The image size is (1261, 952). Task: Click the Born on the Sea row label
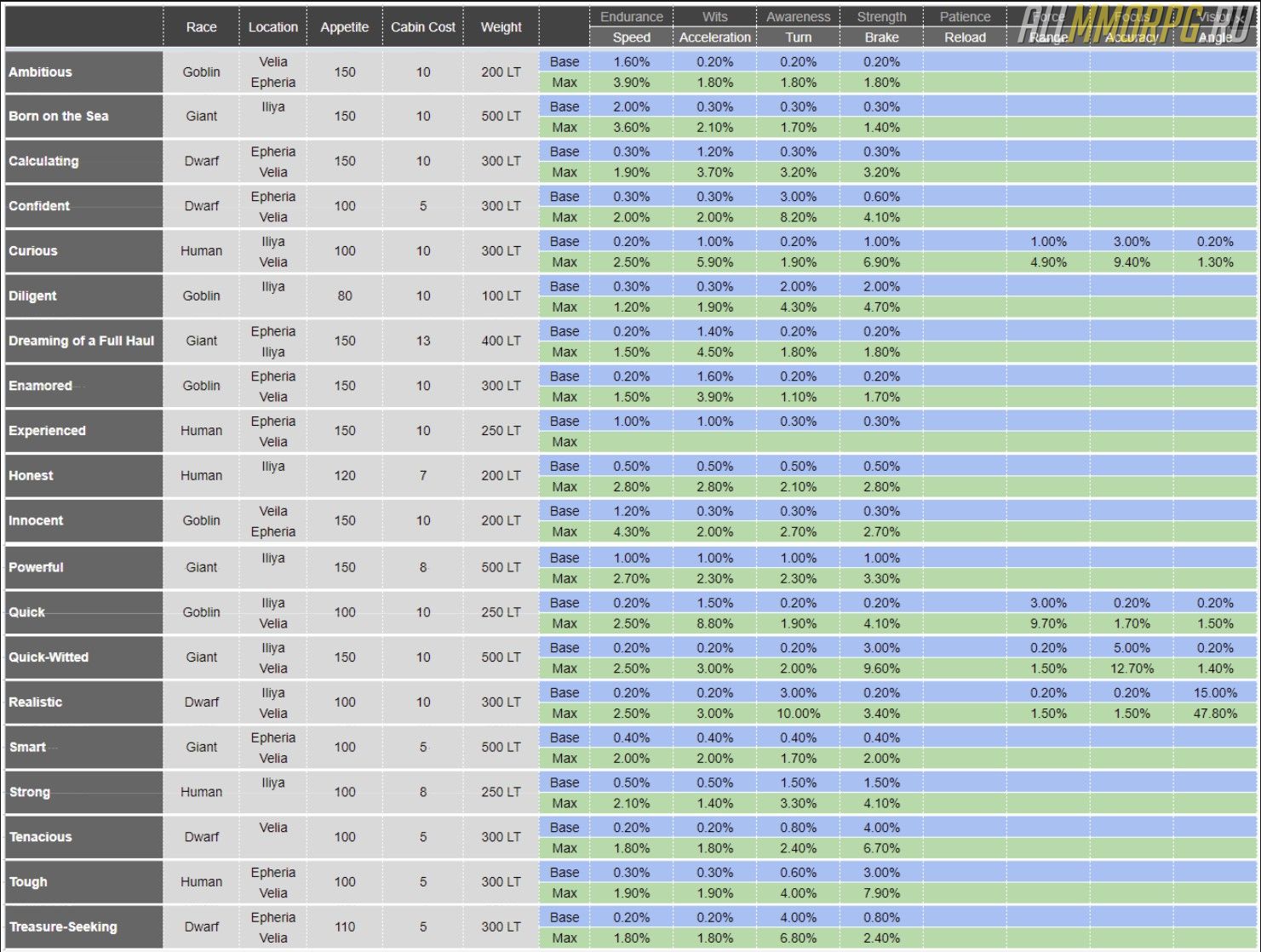[59, 117]
